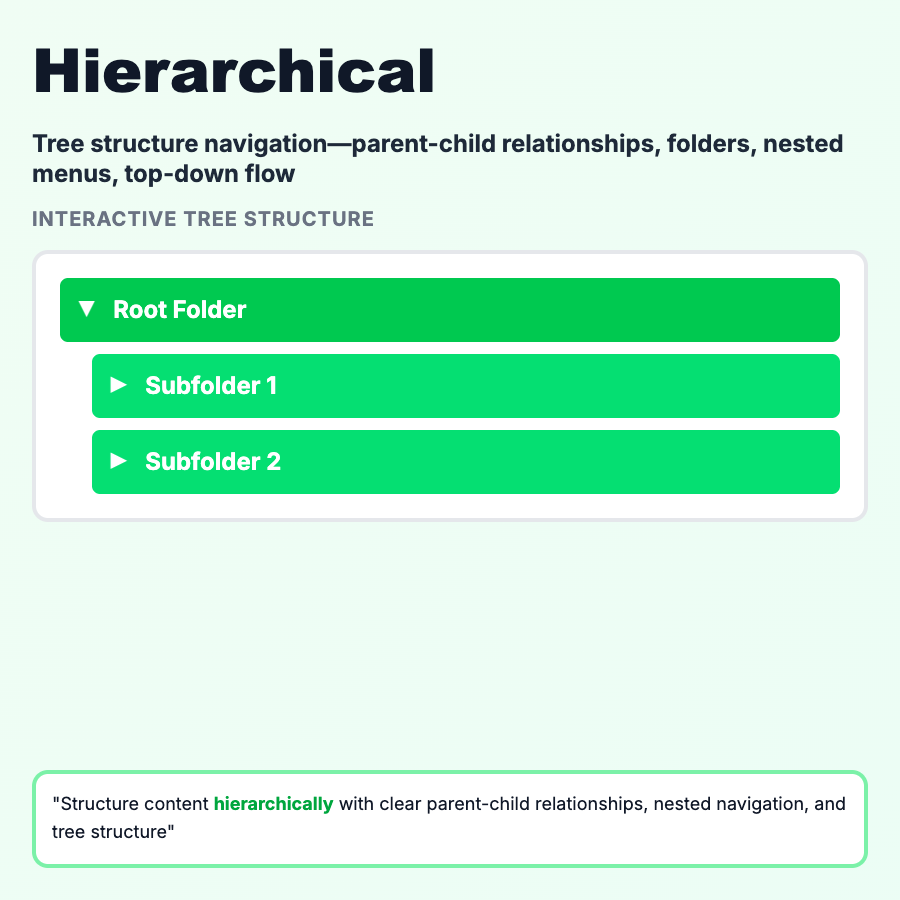Click the green highlighted word hierarchically

[273, 804]
